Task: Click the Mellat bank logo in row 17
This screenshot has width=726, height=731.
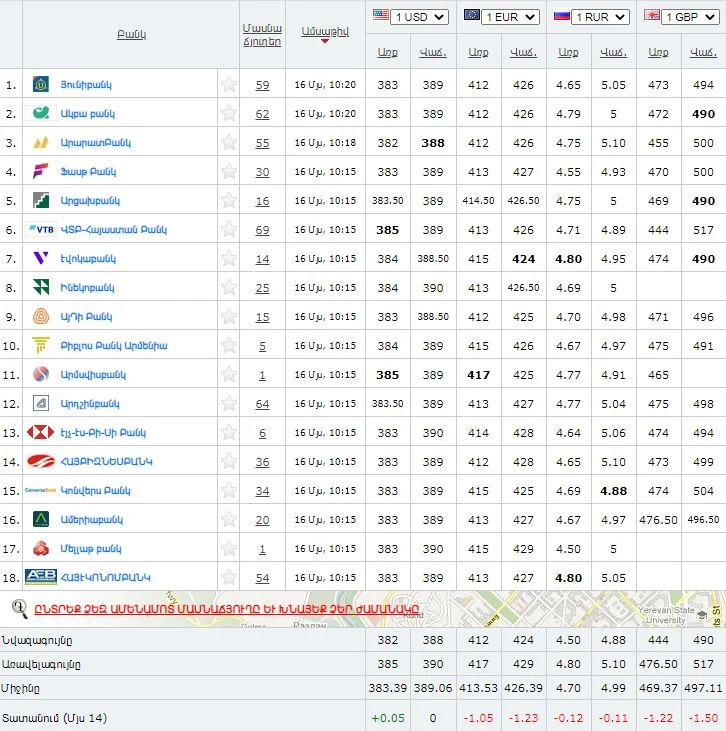Action: point(41,548)
